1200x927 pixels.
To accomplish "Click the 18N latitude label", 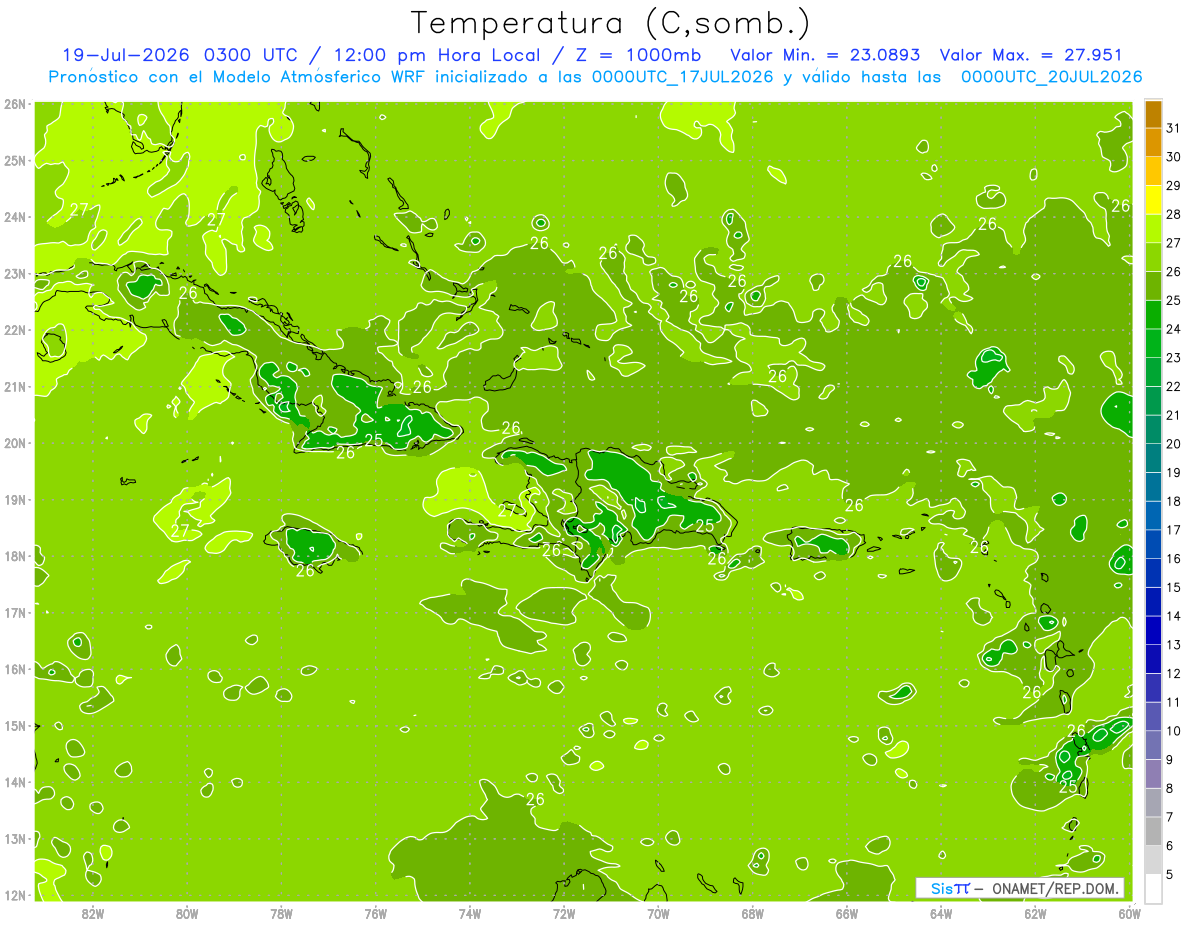I will tap(15, 556).
